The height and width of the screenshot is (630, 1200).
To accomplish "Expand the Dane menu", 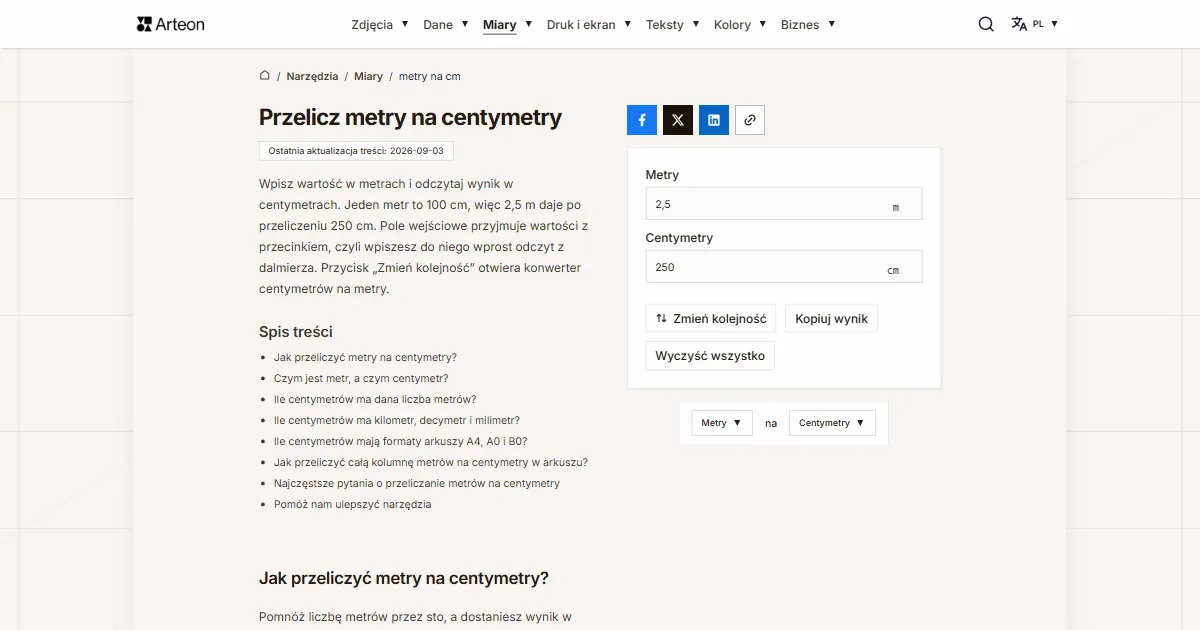I will point(446,24).
